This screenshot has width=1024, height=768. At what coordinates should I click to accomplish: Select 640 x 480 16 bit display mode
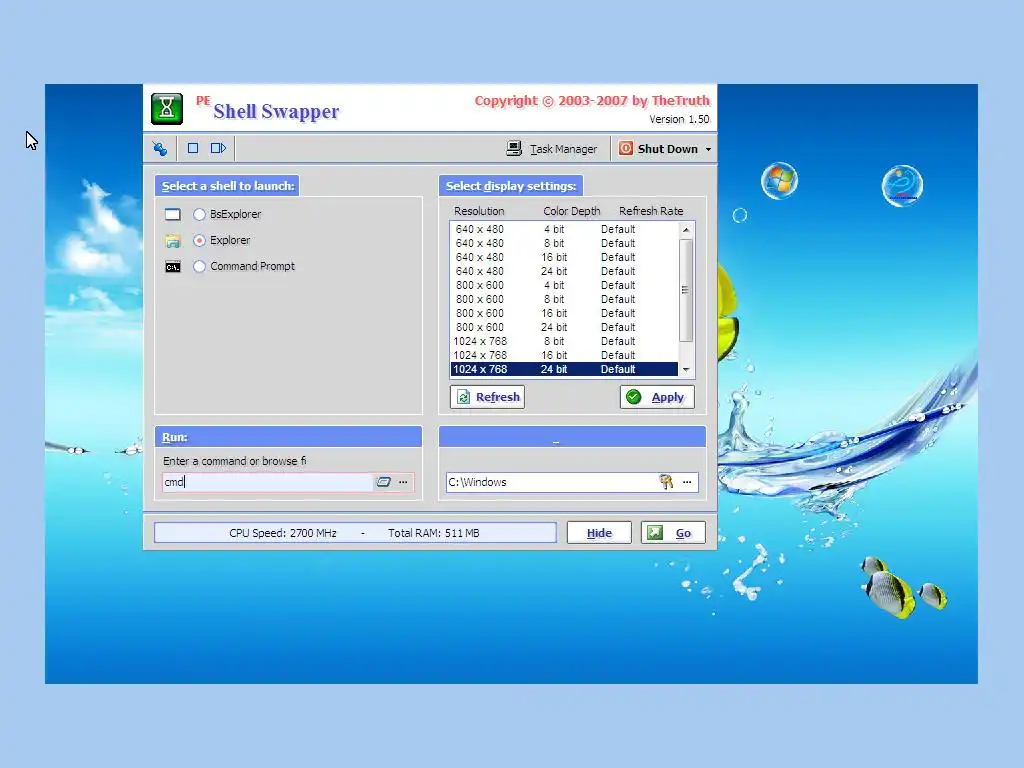point(564,257)
